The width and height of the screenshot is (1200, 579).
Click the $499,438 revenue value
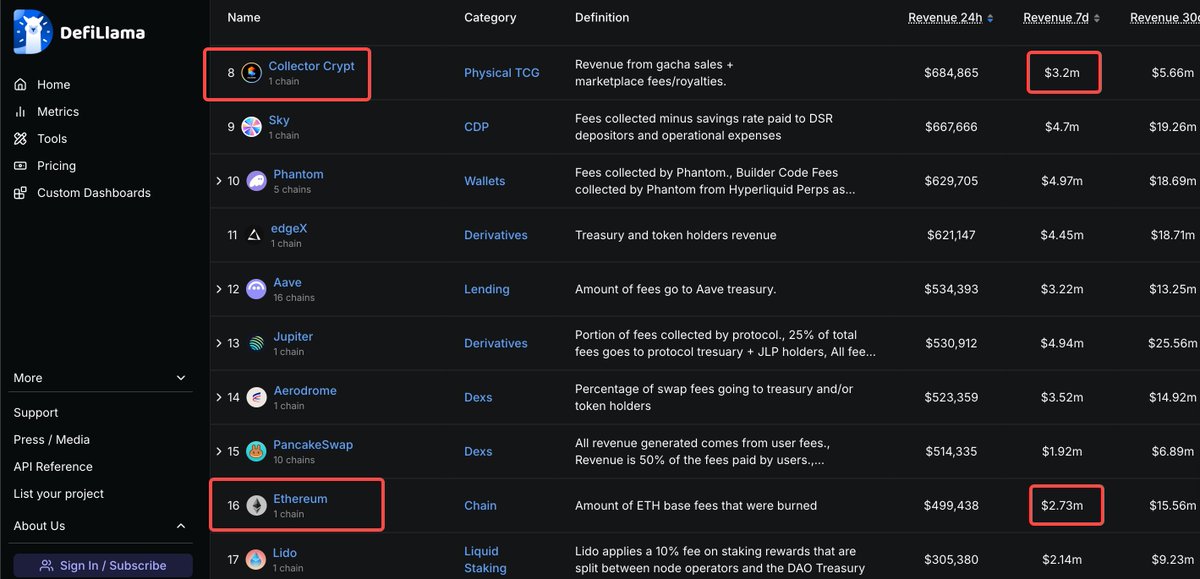point(951,505)
